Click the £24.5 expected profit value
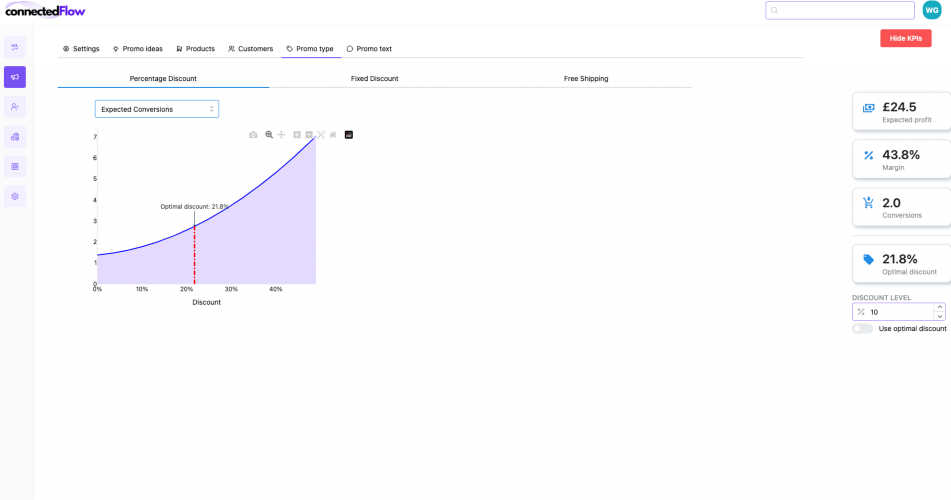The image size is (951, 500). (x=899, y=107)
